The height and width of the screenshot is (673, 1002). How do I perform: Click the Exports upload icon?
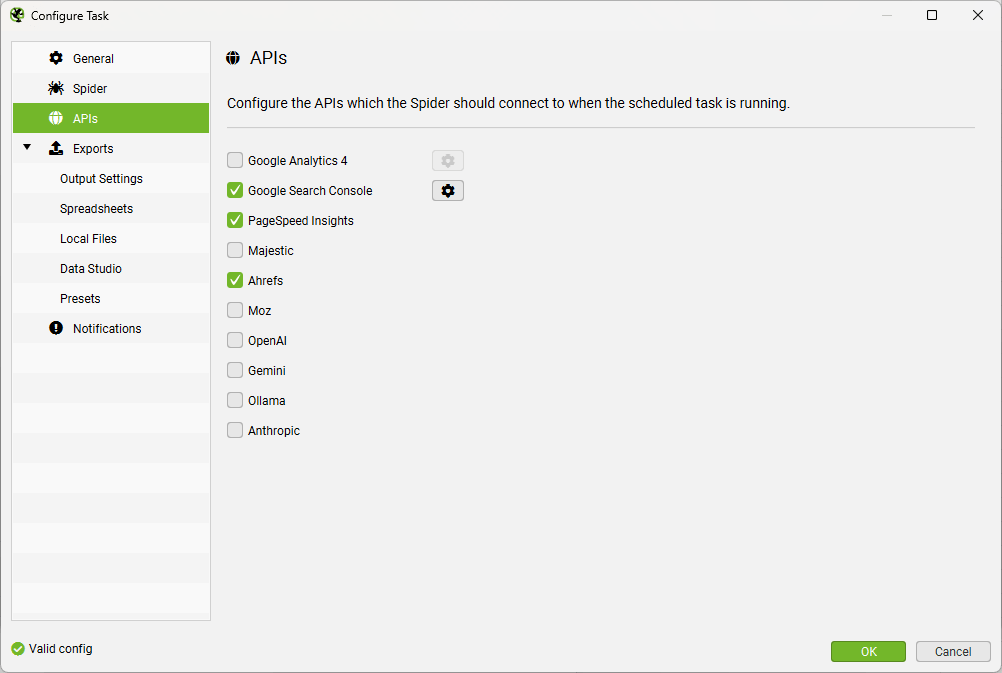point(56,148)
